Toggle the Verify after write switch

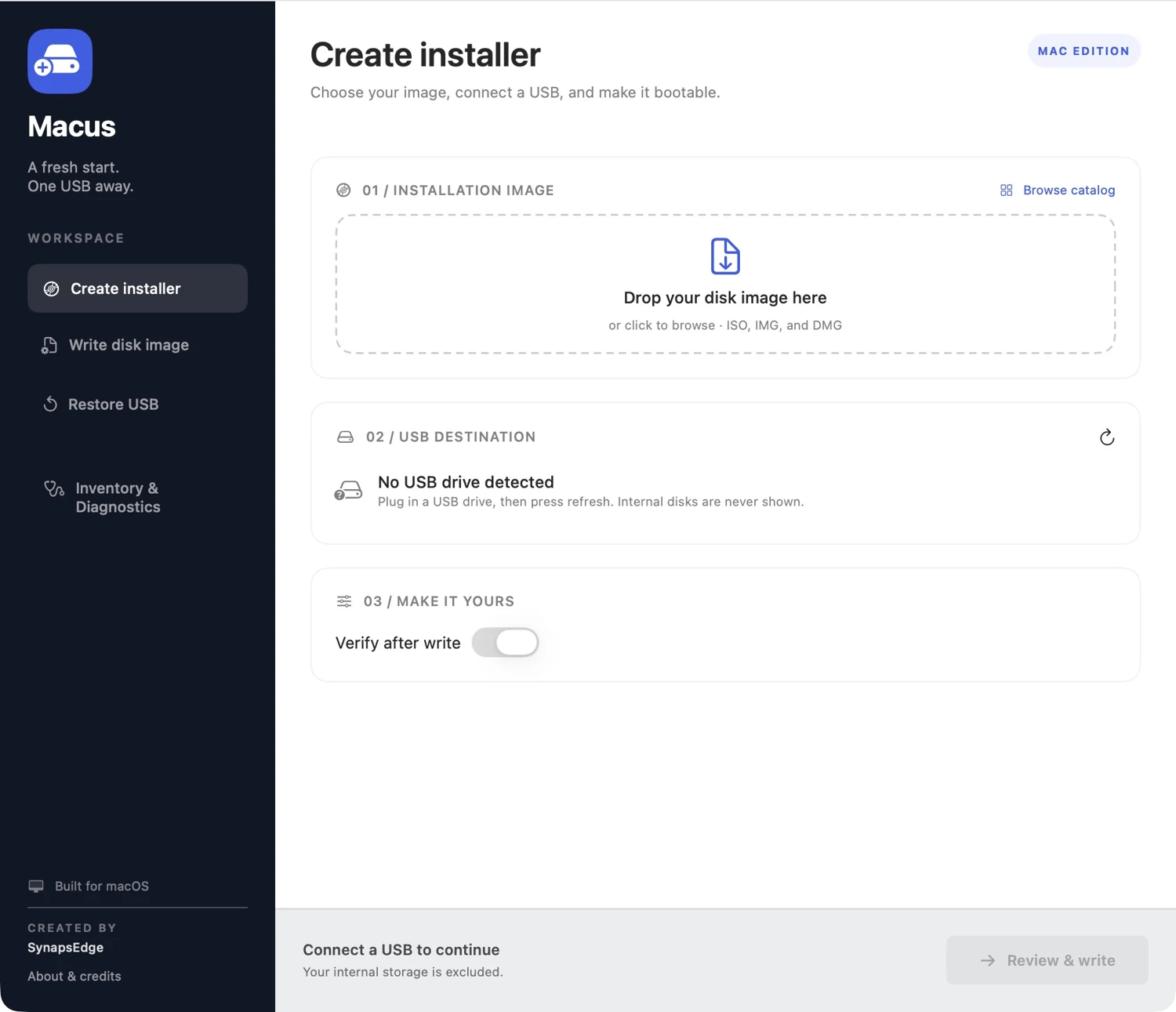click(505, 643)
